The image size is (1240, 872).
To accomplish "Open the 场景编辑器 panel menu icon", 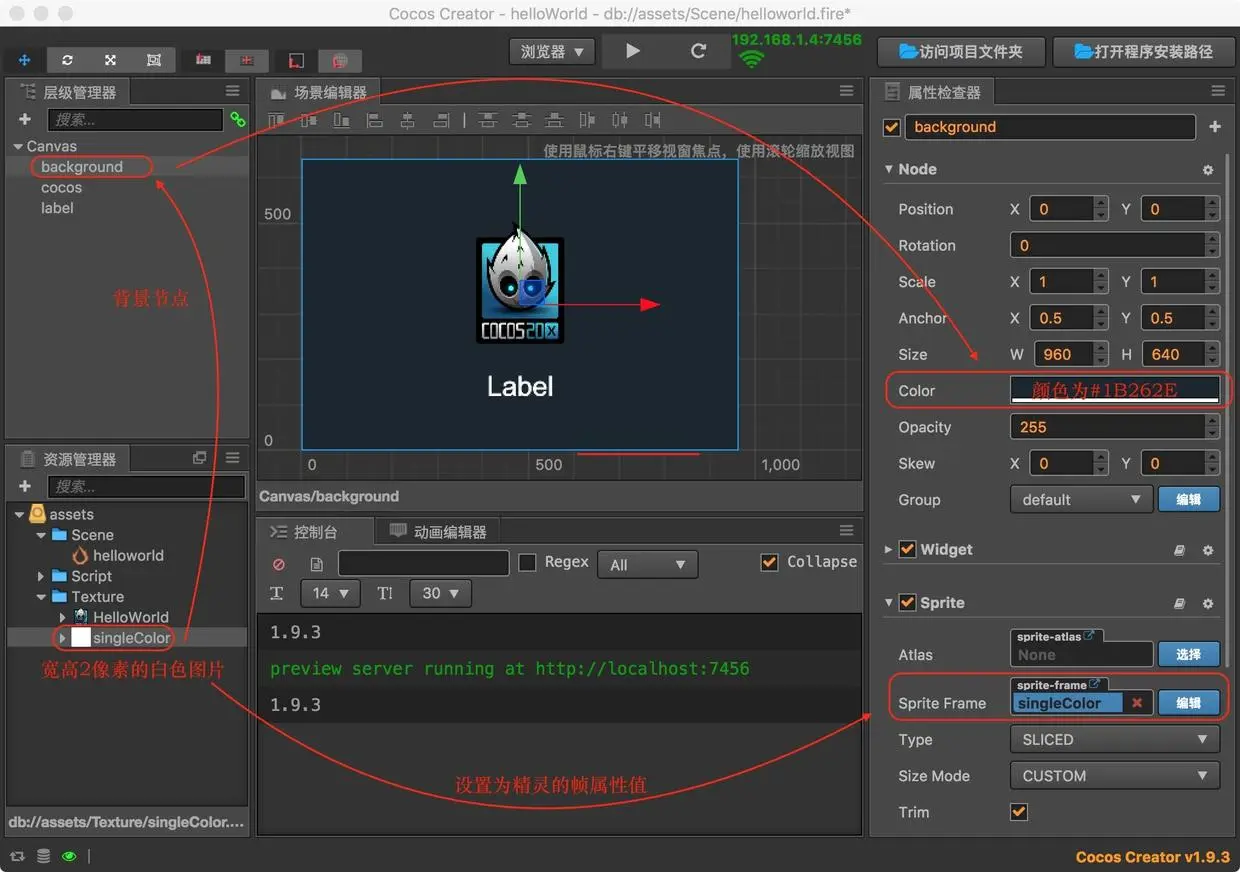I will pyautogui.click(x=846, y=91).
